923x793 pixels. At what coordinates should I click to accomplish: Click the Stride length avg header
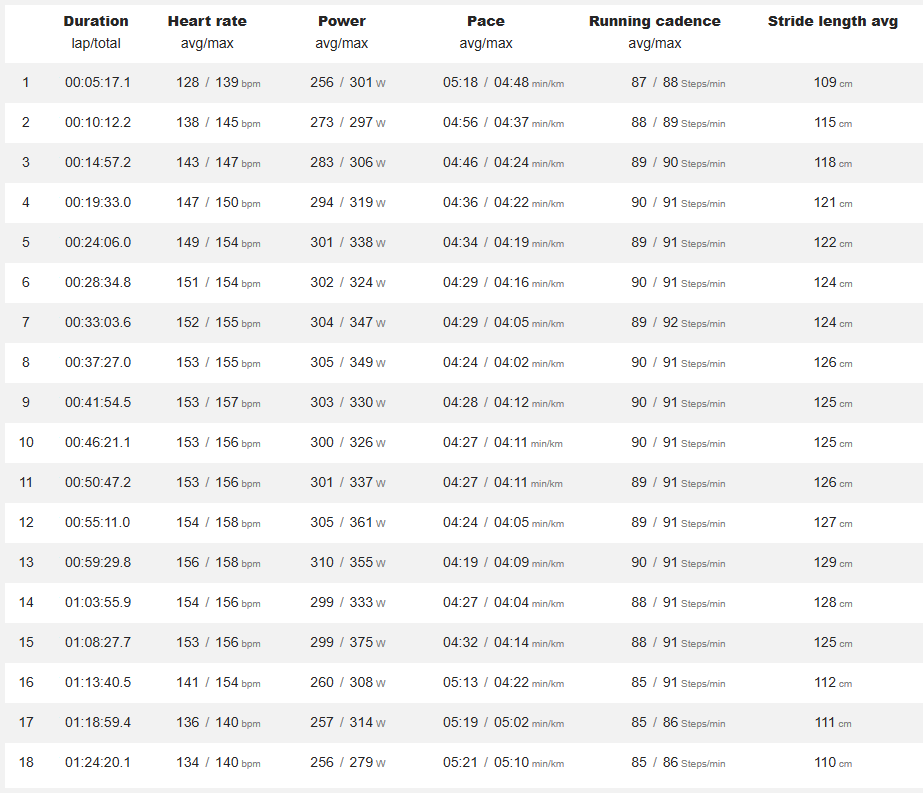(833, 21)
